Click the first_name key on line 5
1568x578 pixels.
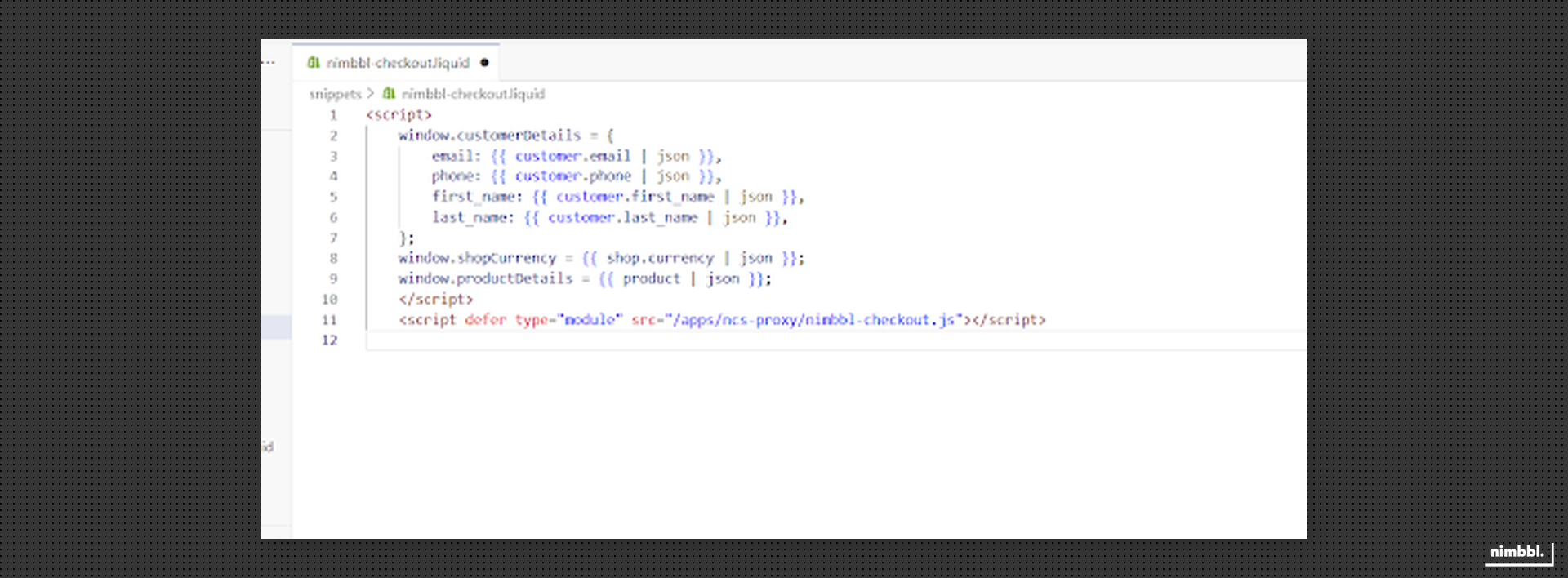pyautogui.click(x=474, y=197)
